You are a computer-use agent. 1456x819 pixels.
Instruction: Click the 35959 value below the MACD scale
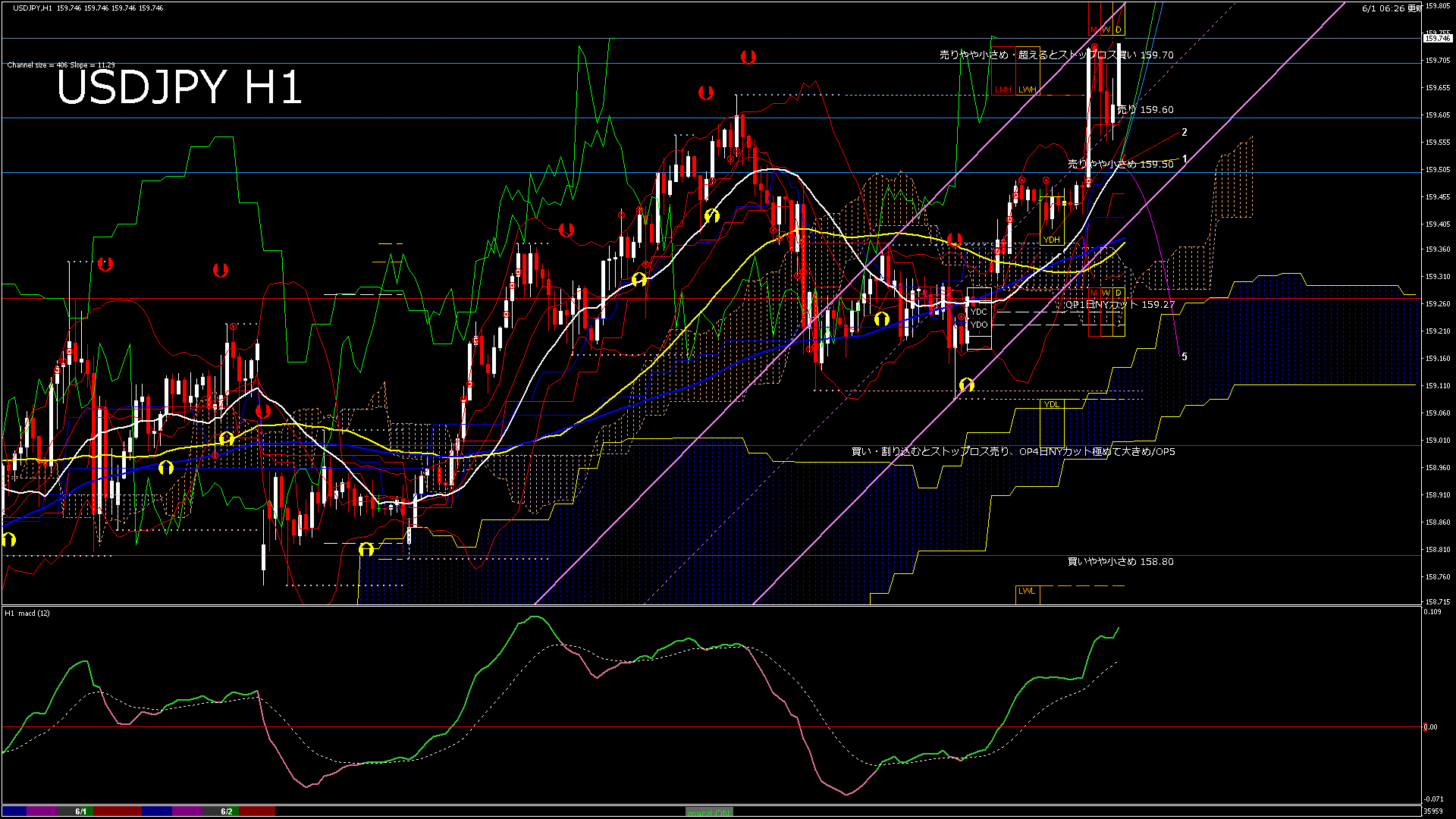[1432, 811]
